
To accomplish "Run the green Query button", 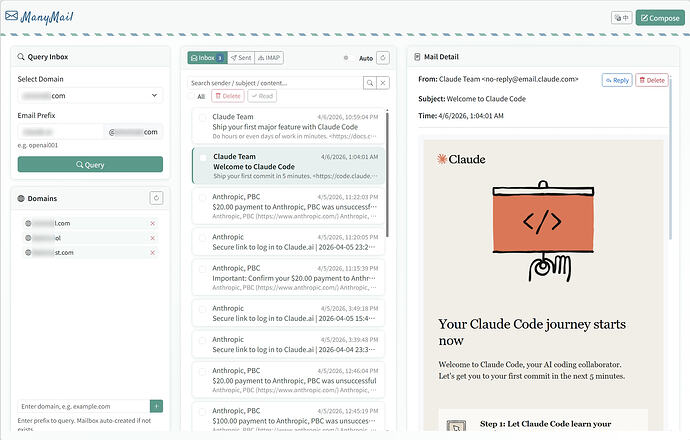I will 90,165.
